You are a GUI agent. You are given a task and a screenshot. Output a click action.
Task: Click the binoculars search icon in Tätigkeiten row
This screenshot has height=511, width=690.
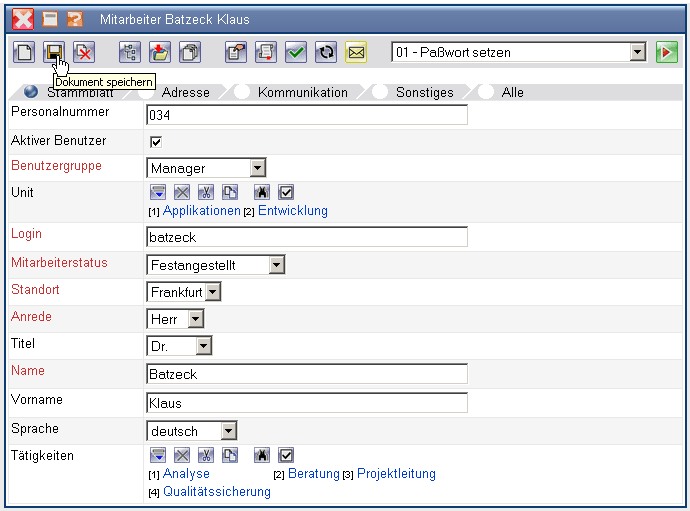(x=262, y=456)
